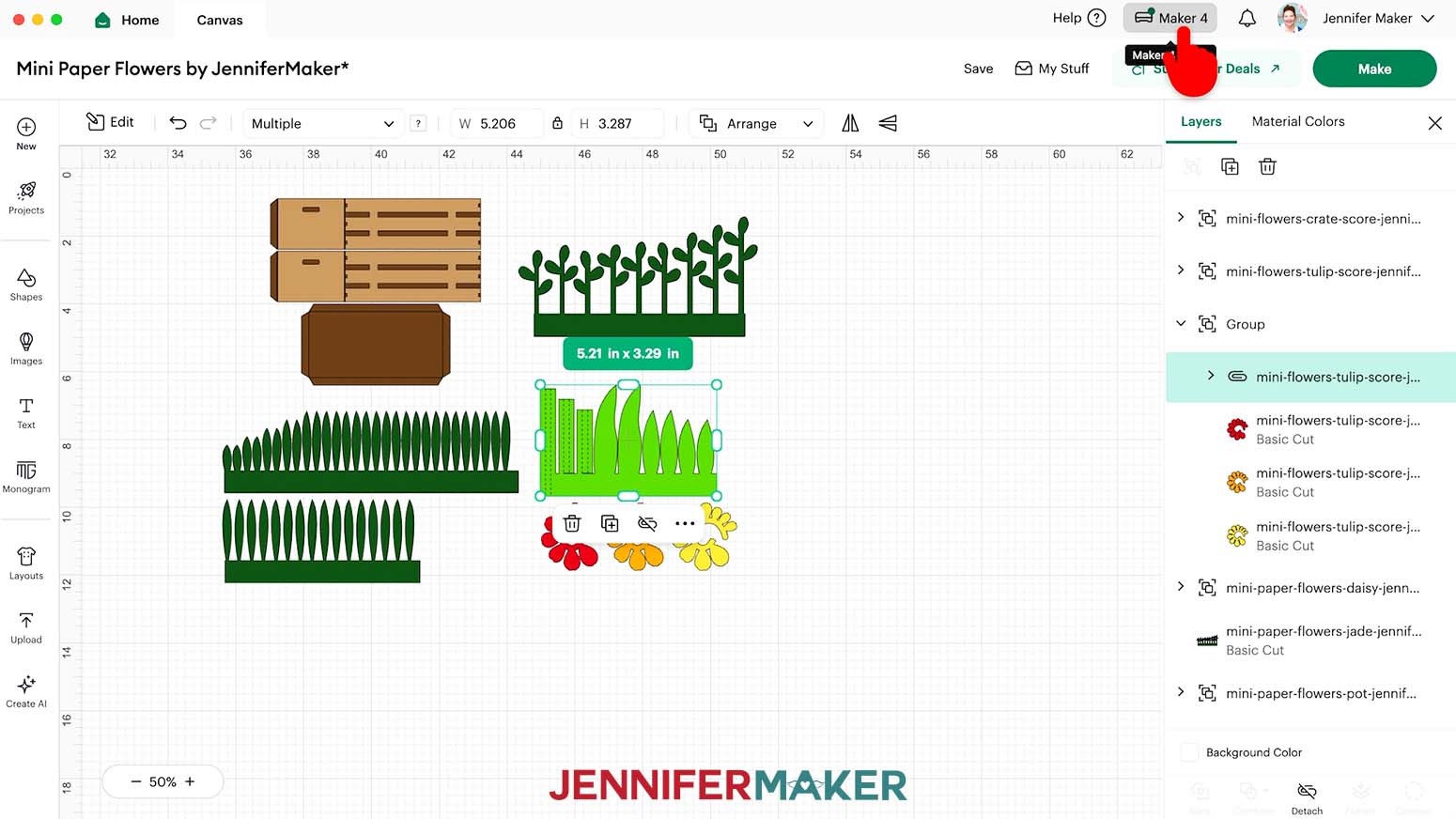Zoom in with the plus button

click(x=190, y=781)
